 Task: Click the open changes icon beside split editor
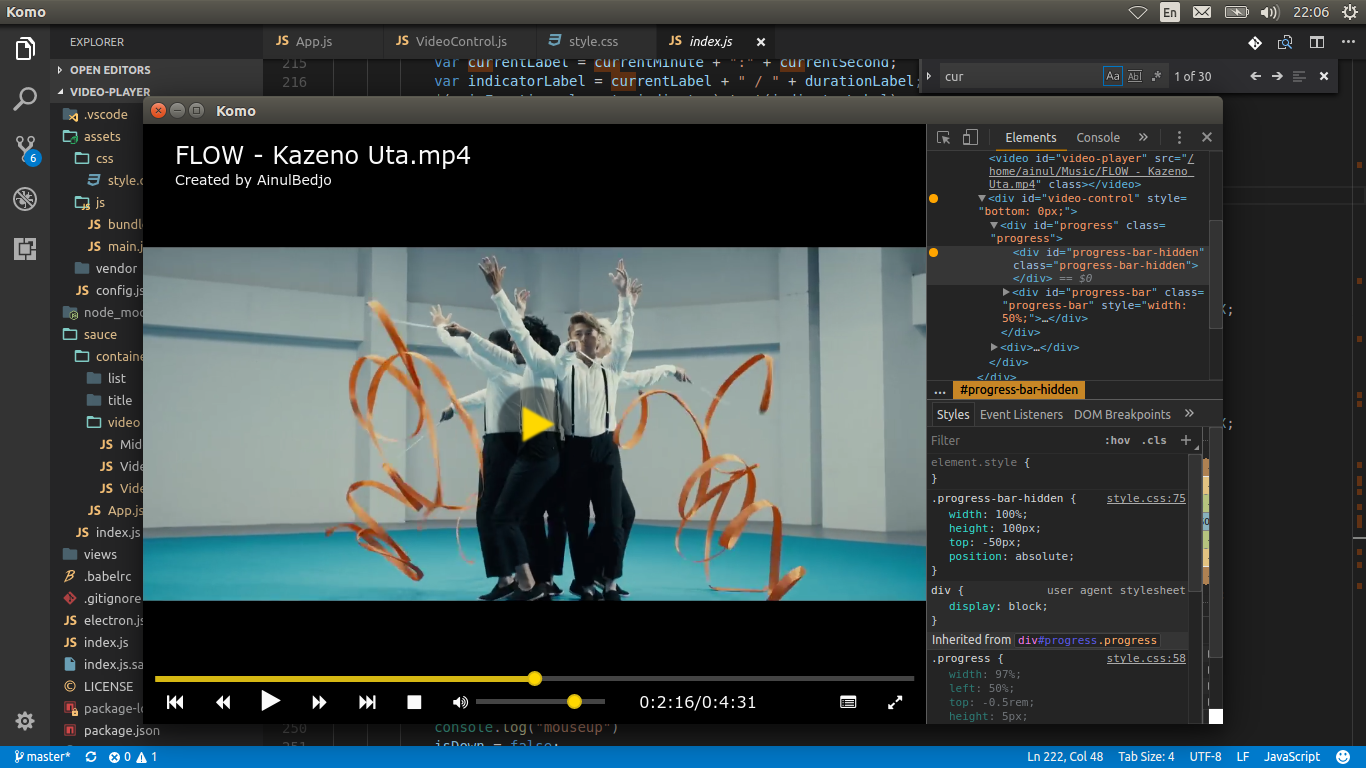pyautogui.click(x=1285, y=42)
